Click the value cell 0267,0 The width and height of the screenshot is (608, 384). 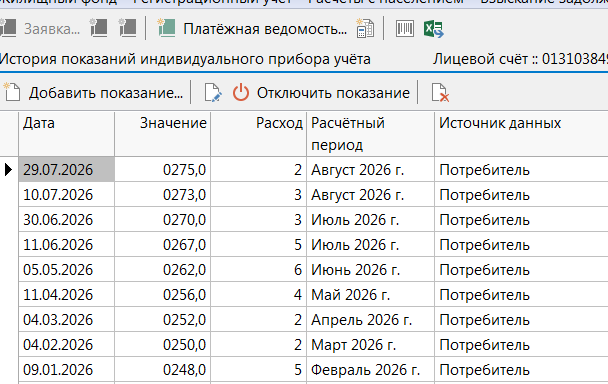[x=162, y=244]
